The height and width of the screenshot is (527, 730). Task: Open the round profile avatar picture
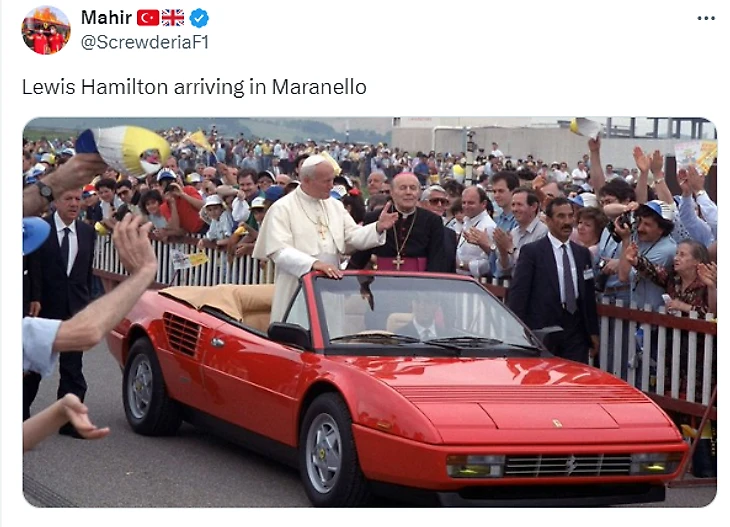(46, 30)
